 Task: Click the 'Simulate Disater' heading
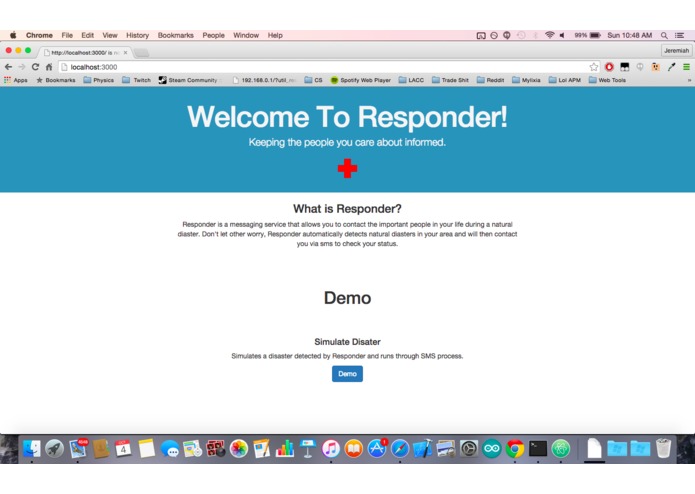click(x=347, y=342)
